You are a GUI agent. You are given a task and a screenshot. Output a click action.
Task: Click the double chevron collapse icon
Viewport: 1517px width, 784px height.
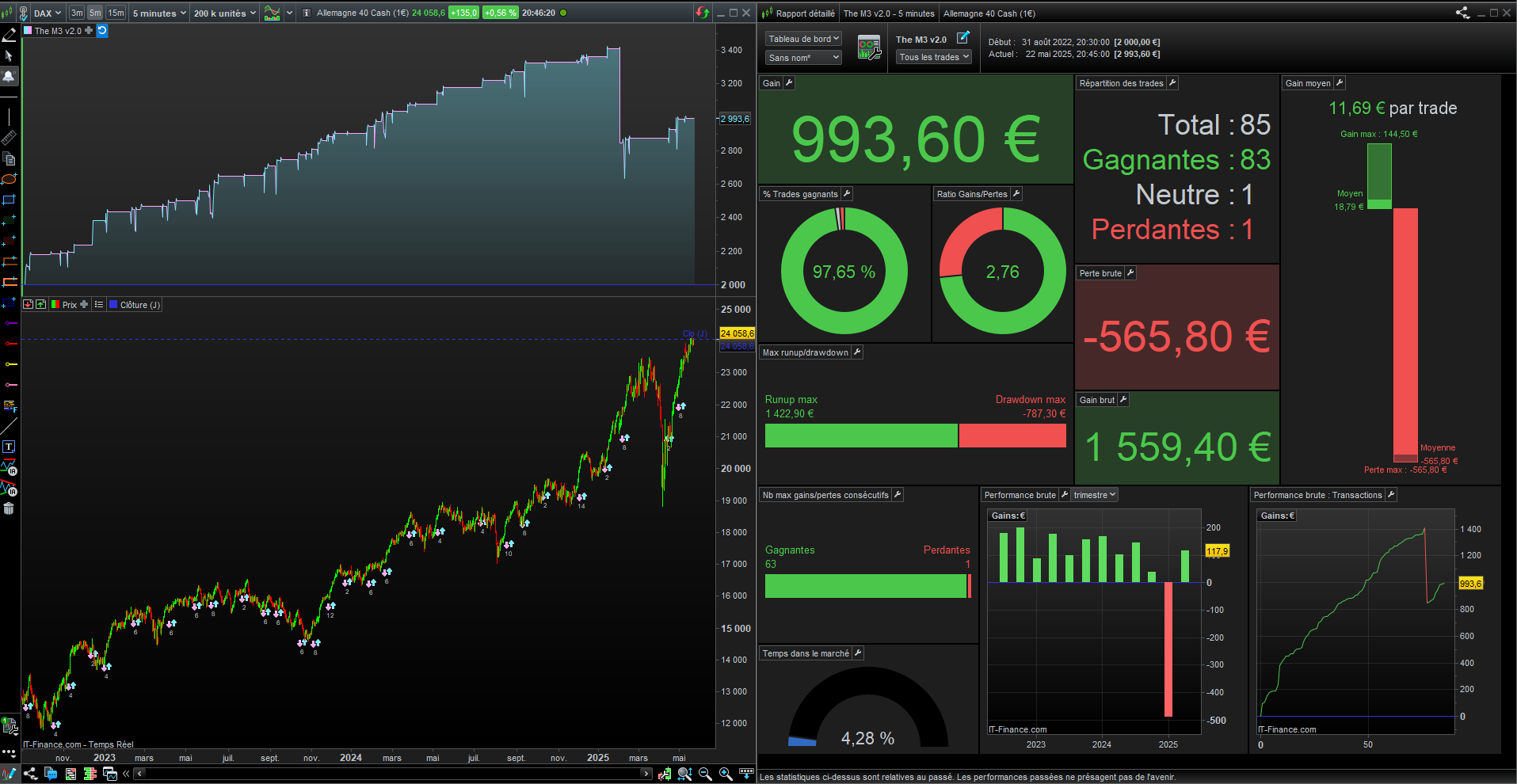point(126,774)
